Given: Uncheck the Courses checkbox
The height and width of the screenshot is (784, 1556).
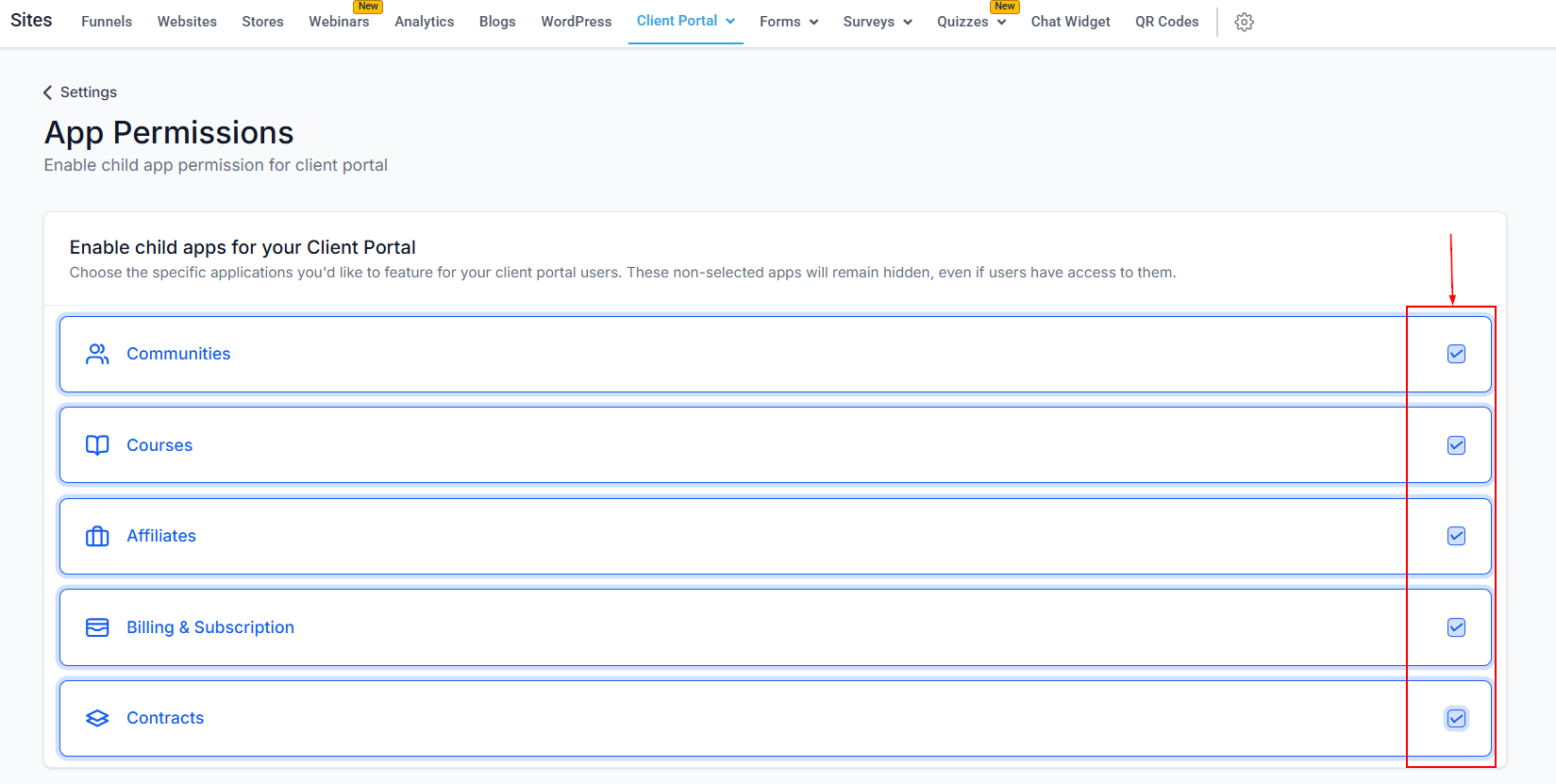Looking at the screenshot, I should tap(1456, 445).
